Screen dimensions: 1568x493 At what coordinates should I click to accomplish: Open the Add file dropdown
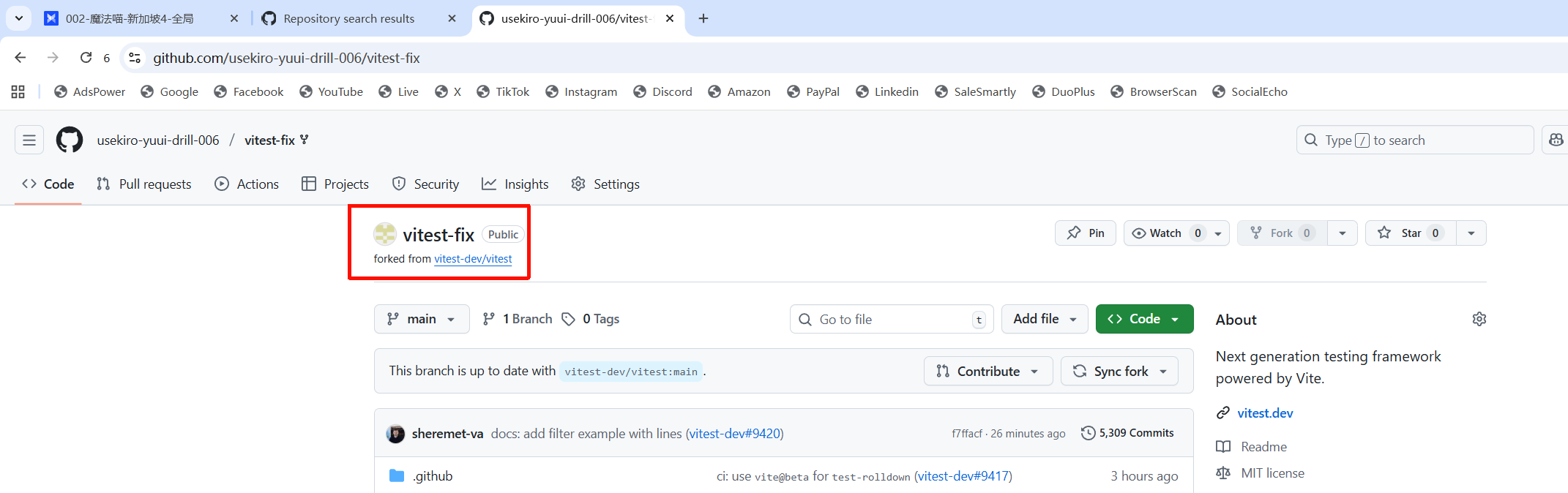[x=1044, y=319]
